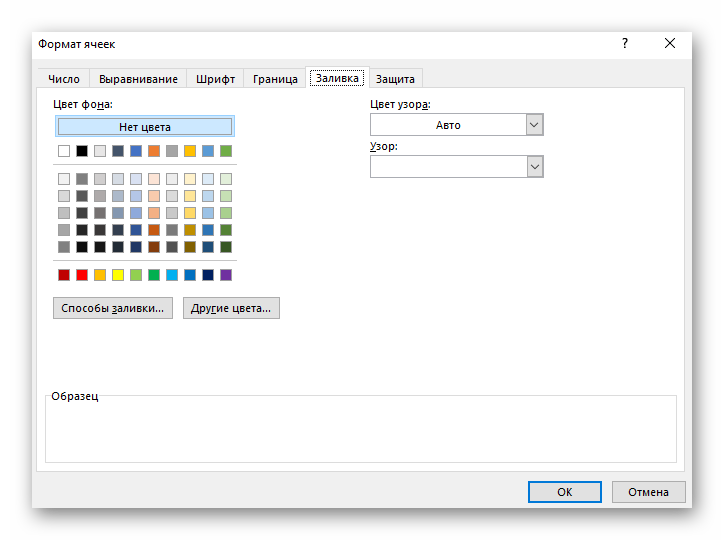This screenshot has height=540, width=724.
Task: Select the purple standard color swatch
Action: click(226, 275)
